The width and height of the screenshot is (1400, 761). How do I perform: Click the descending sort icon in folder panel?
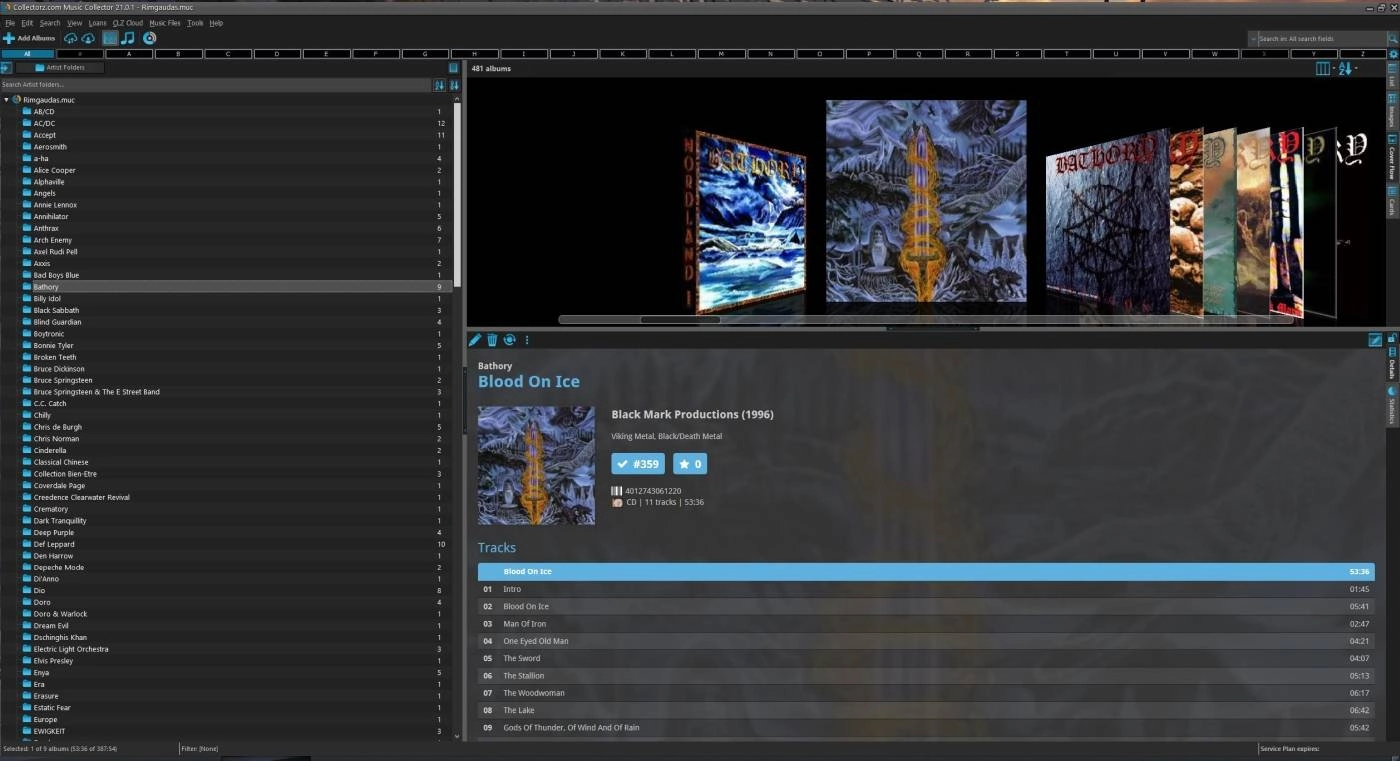point(454,85)
